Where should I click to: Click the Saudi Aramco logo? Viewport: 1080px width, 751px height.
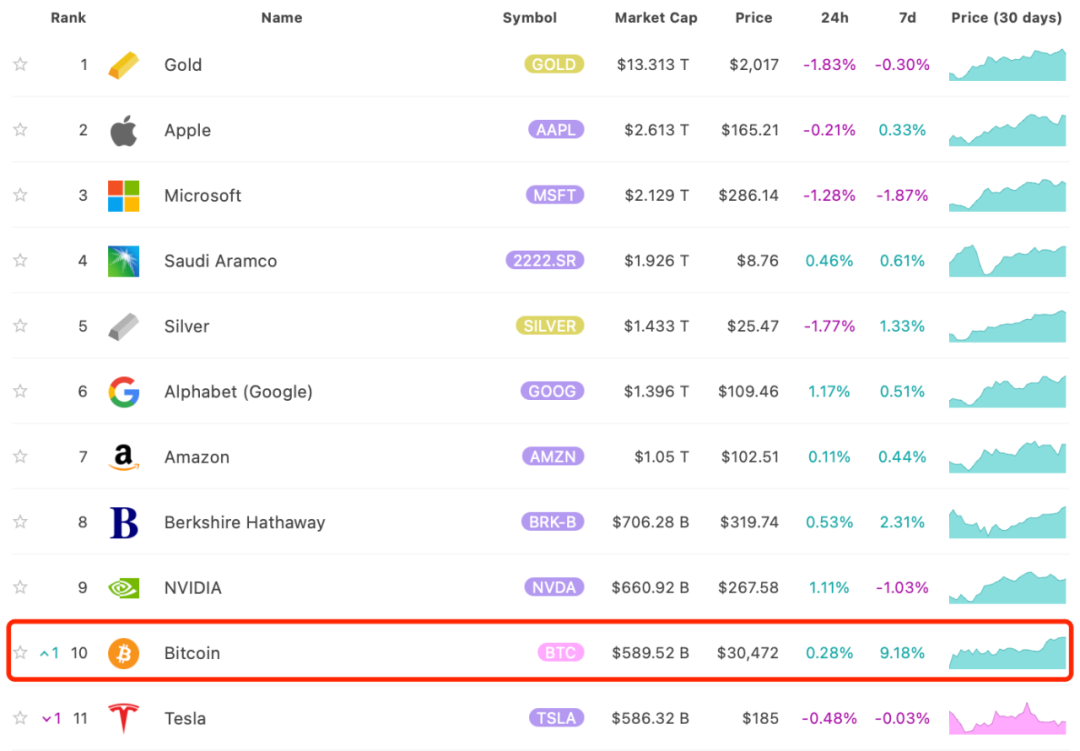coord(124,261)
